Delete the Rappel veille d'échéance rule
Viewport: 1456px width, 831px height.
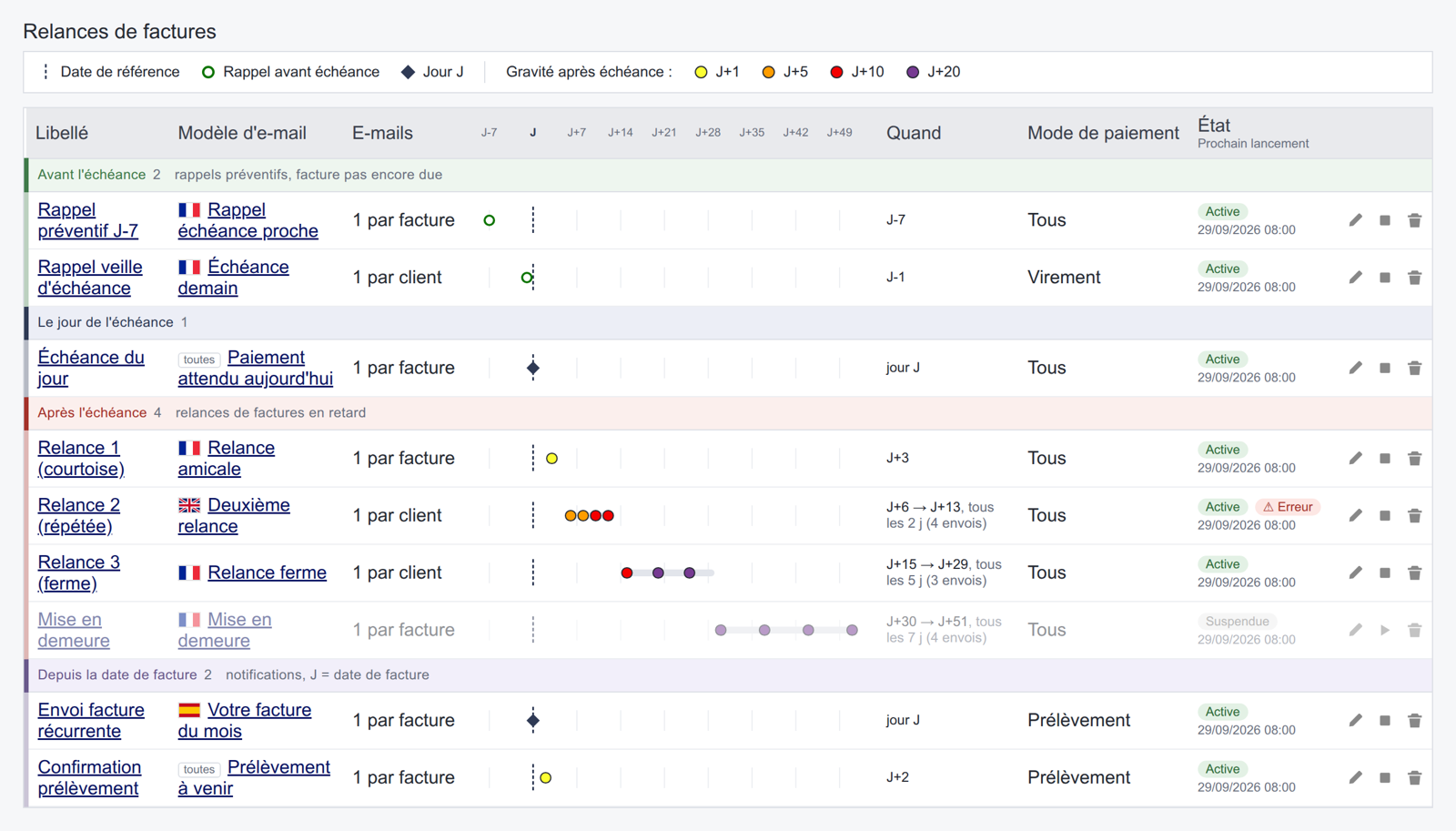[1414, 278]
